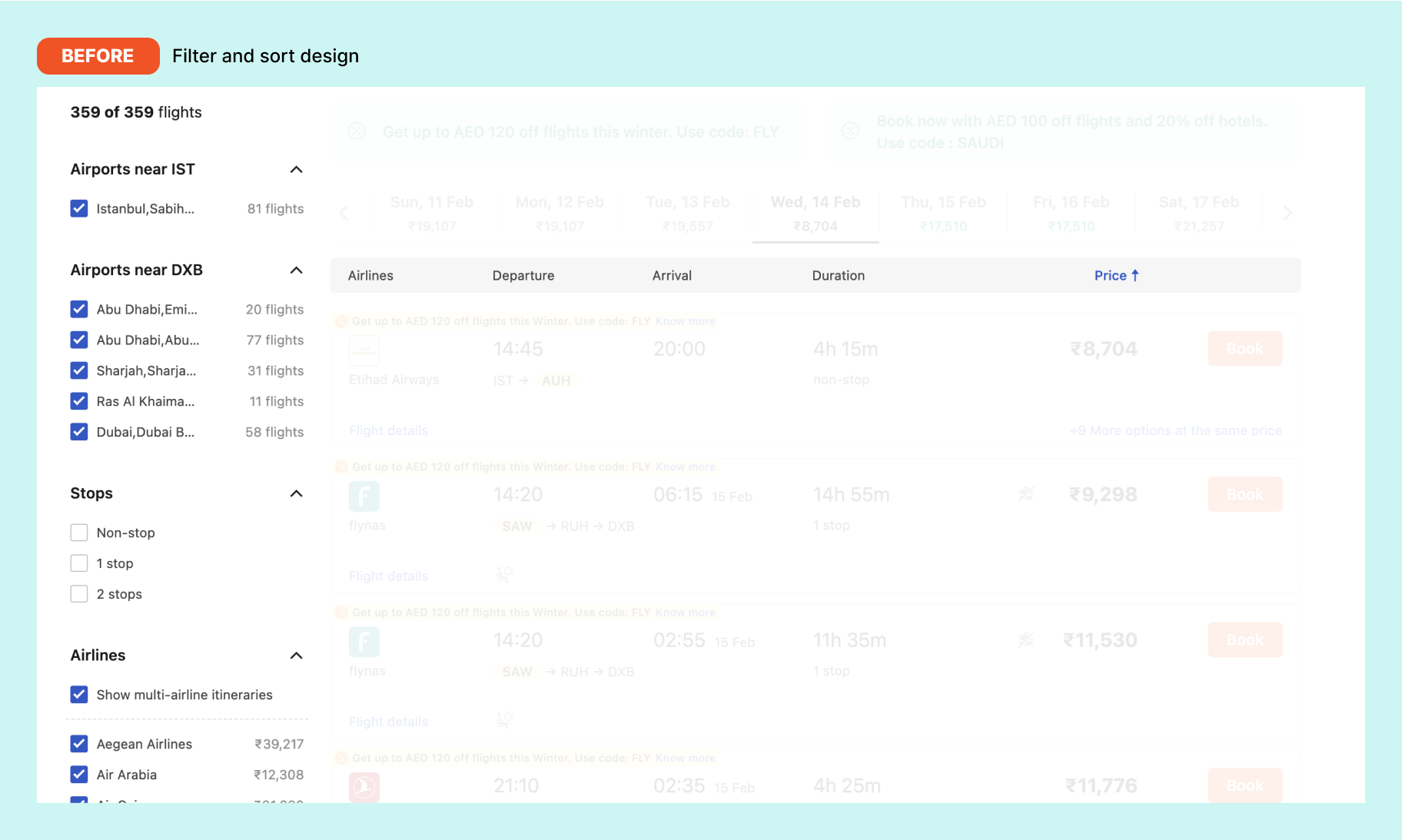Screen dimensions: 1402x840
Task: Book the ₹8,704 Etihad flight
Action: coord(1244,349)
